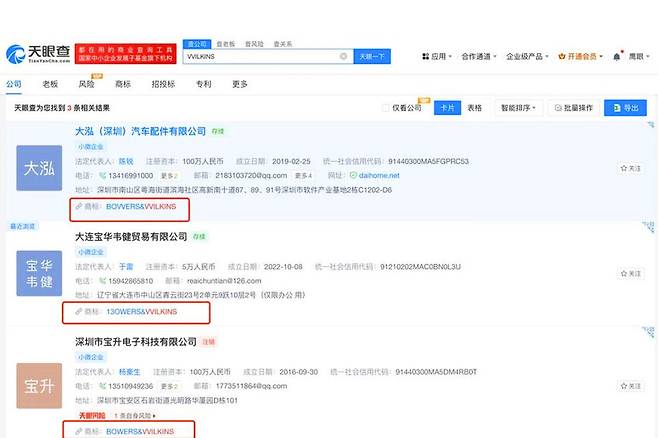Click the notification bell icon
The height and width of the screenshot is (438, 658).
616,56
